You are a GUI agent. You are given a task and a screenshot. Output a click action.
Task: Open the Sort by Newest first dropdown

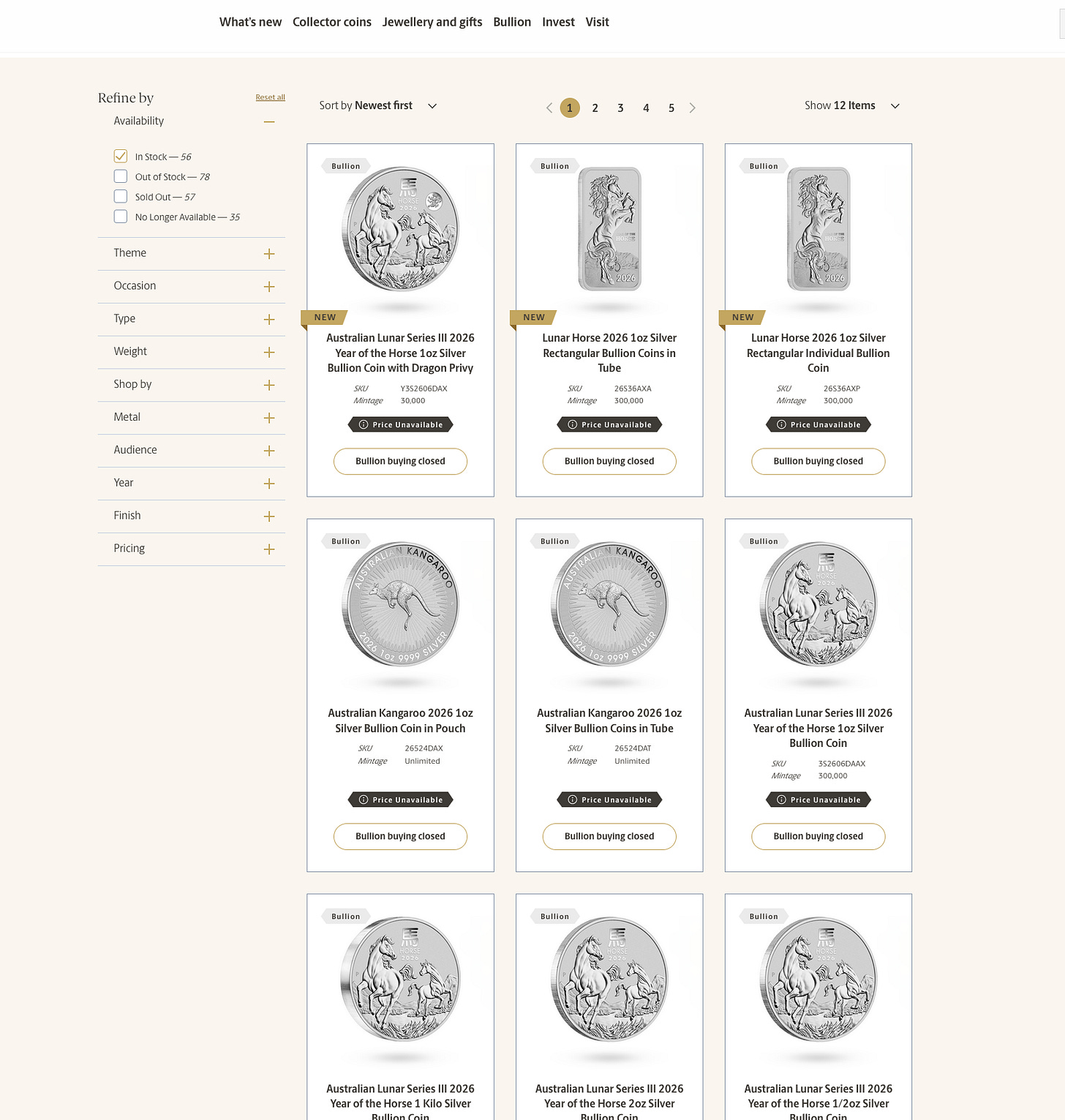click(377, 105)
